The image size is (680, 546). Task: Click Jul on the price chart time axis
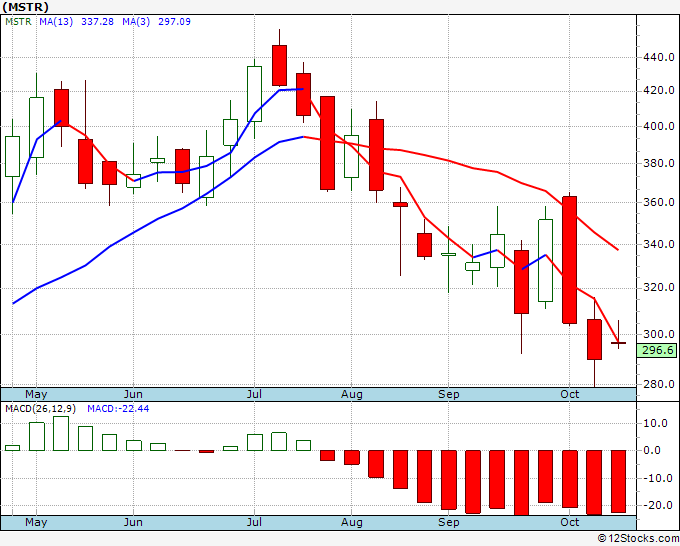[x=254, y=394]
